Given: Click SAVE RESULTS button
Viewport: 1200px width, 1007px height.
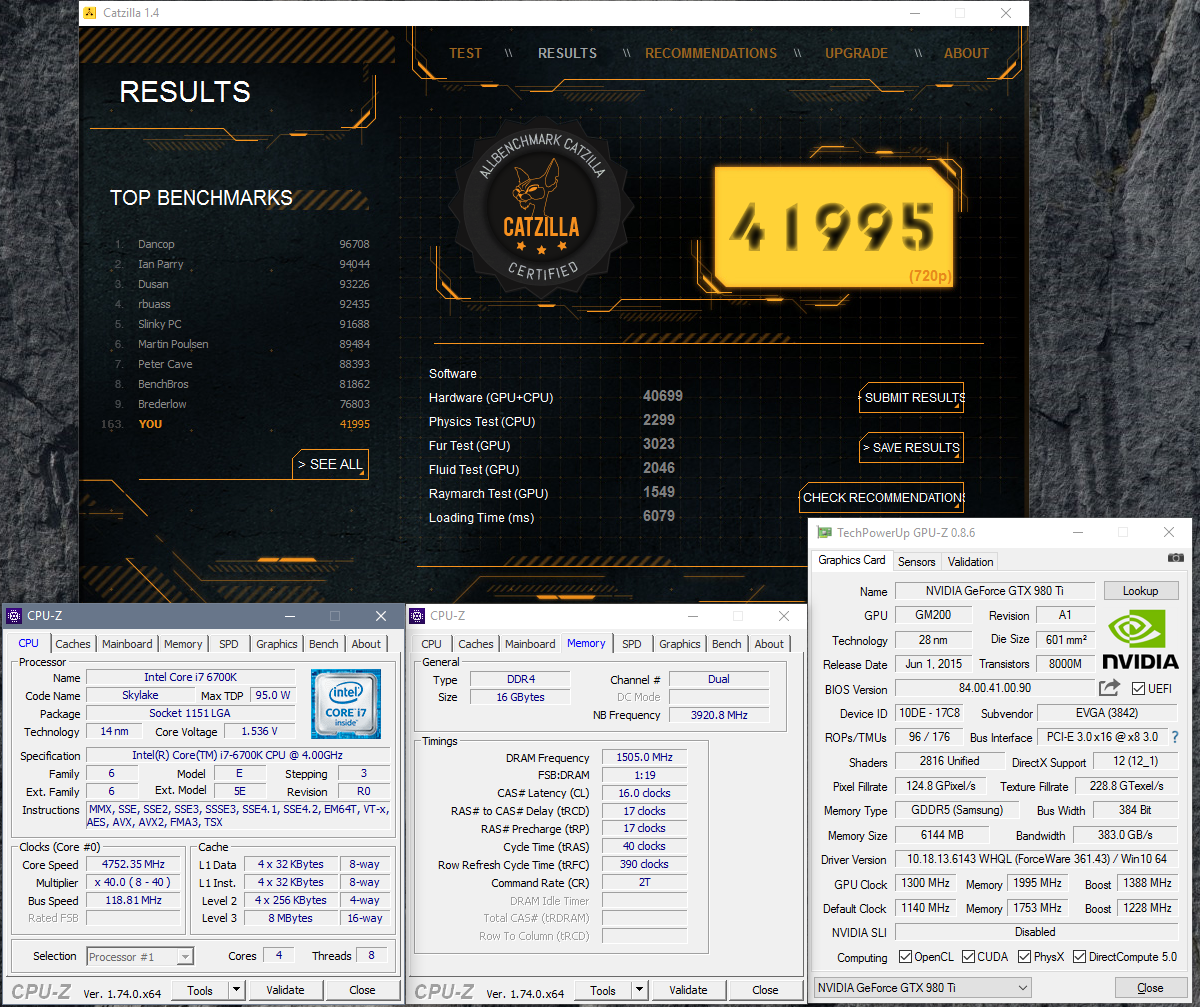Looking at the screenshot, I should click(911, 447).
